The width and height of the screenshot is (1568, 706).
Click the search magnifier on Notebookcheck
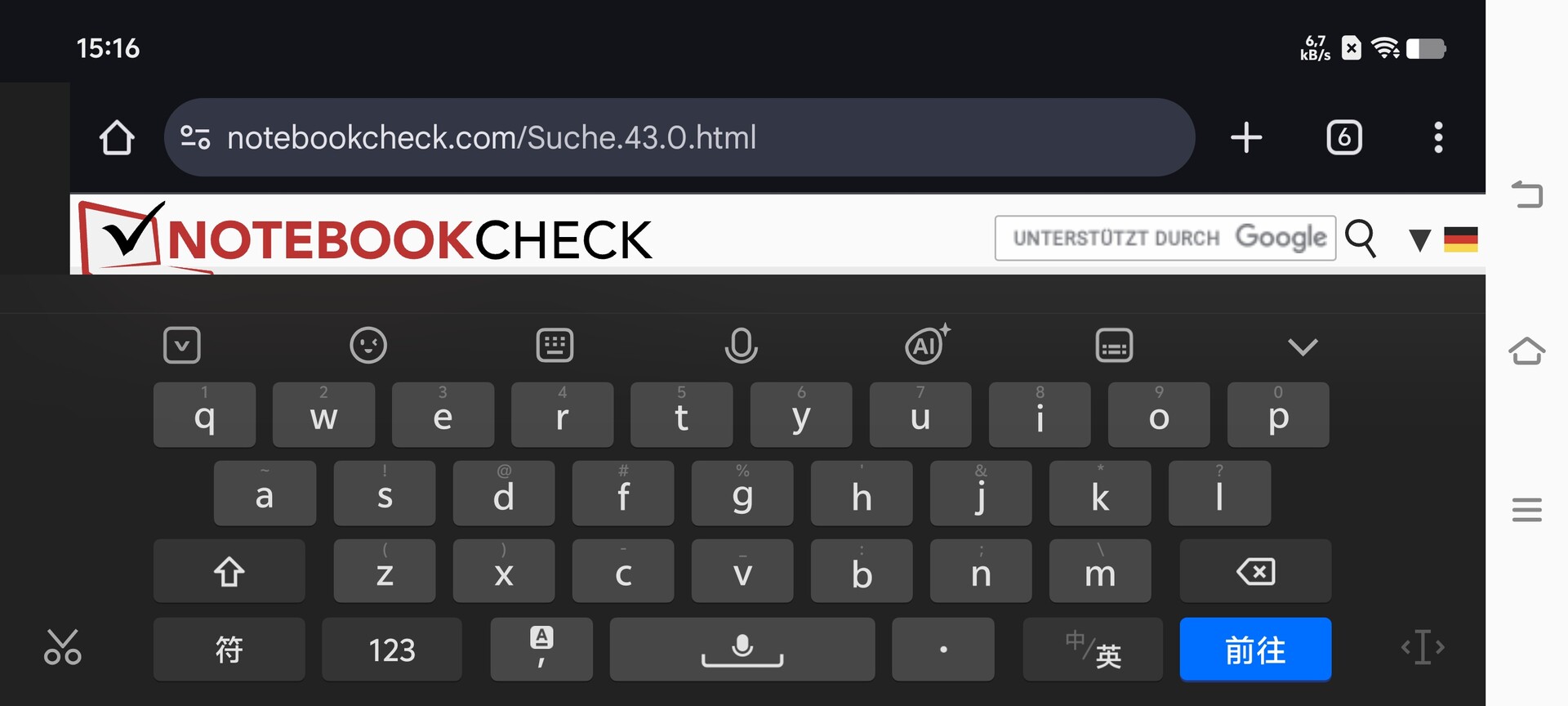click(x=1361, y=239)
